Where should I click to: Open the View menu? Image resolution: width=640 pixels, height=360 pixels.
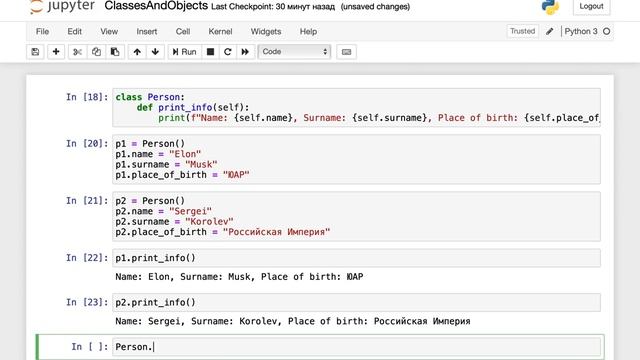point(109,31)
